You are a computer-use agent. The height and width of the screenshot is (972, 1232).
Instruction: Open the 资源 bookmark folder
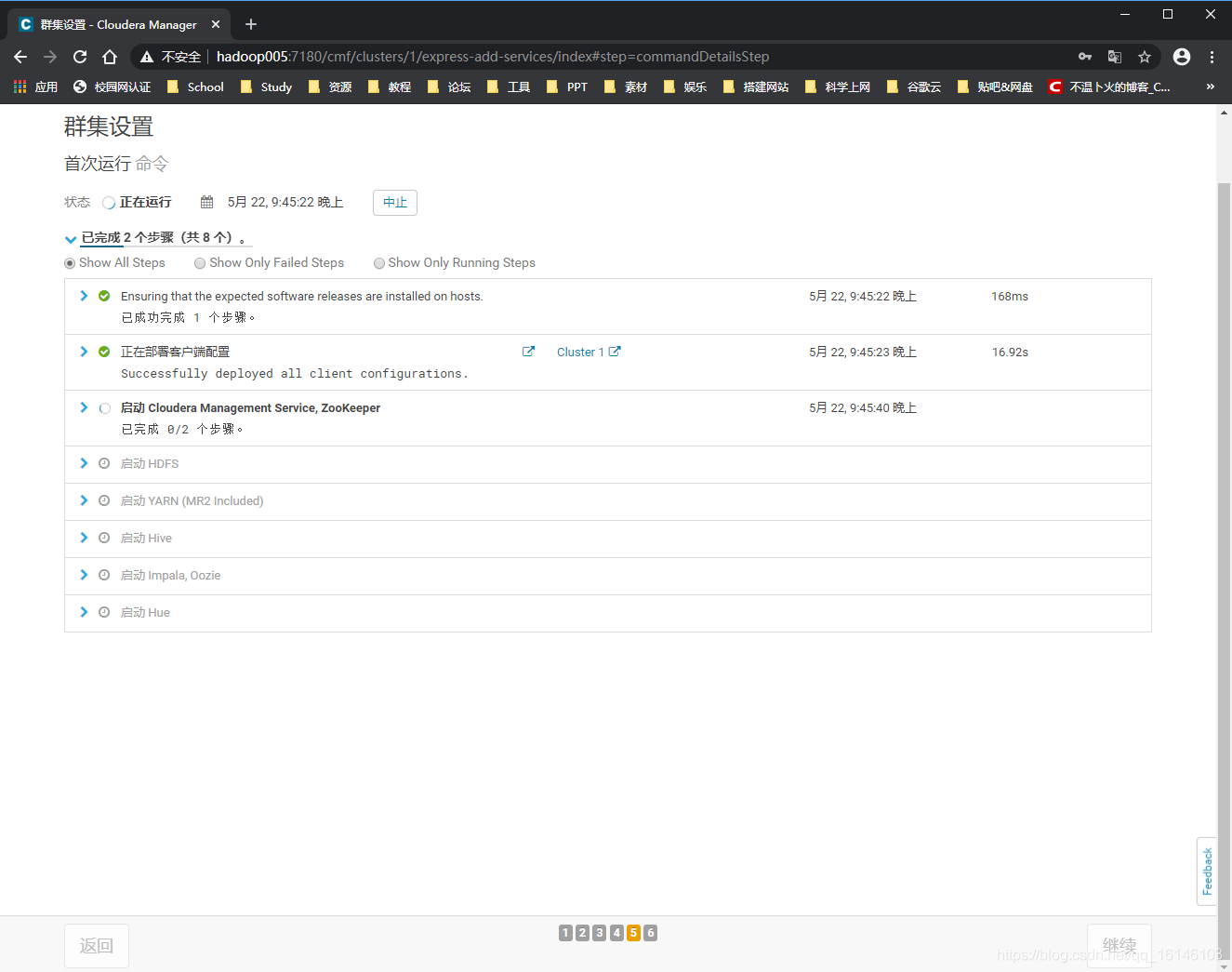click(x=329, y=87)
